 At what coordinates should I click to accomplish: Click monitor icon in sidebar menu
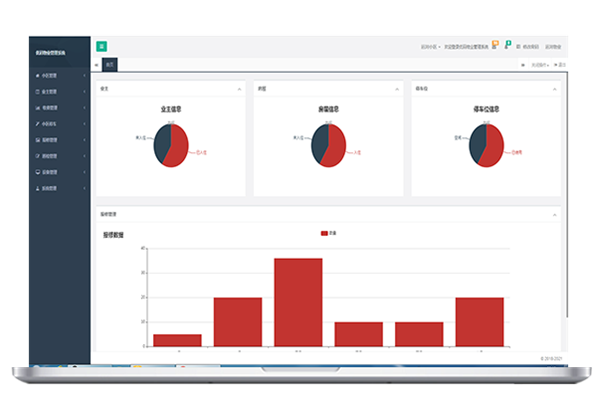38,172
